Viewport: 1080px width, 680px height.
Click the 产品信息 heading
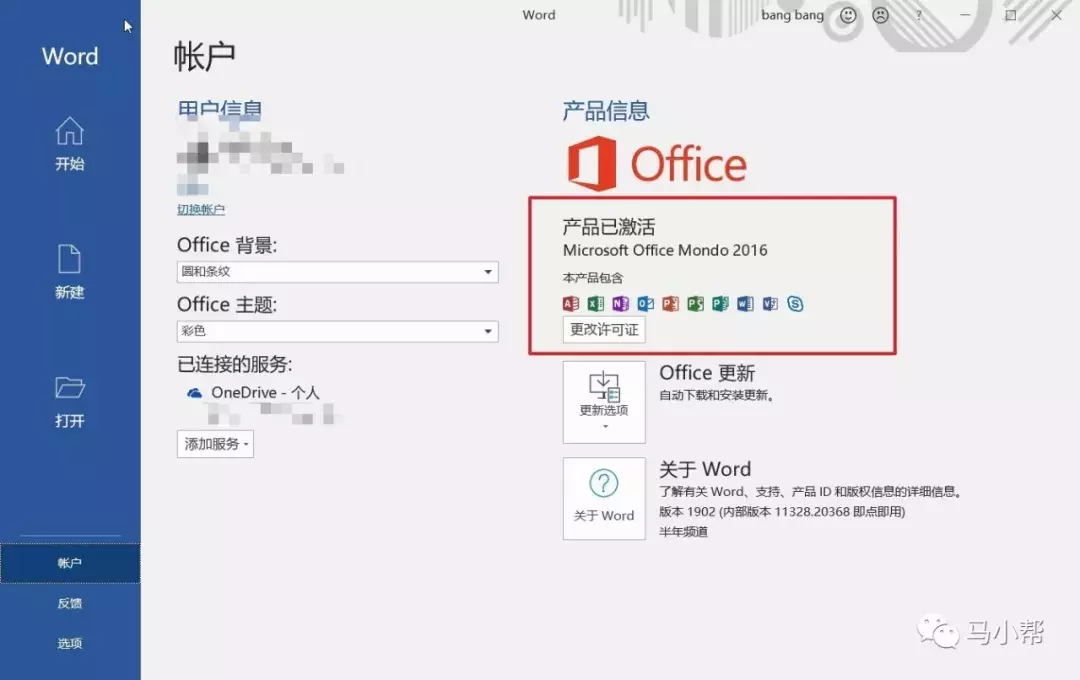pos(606,111)
